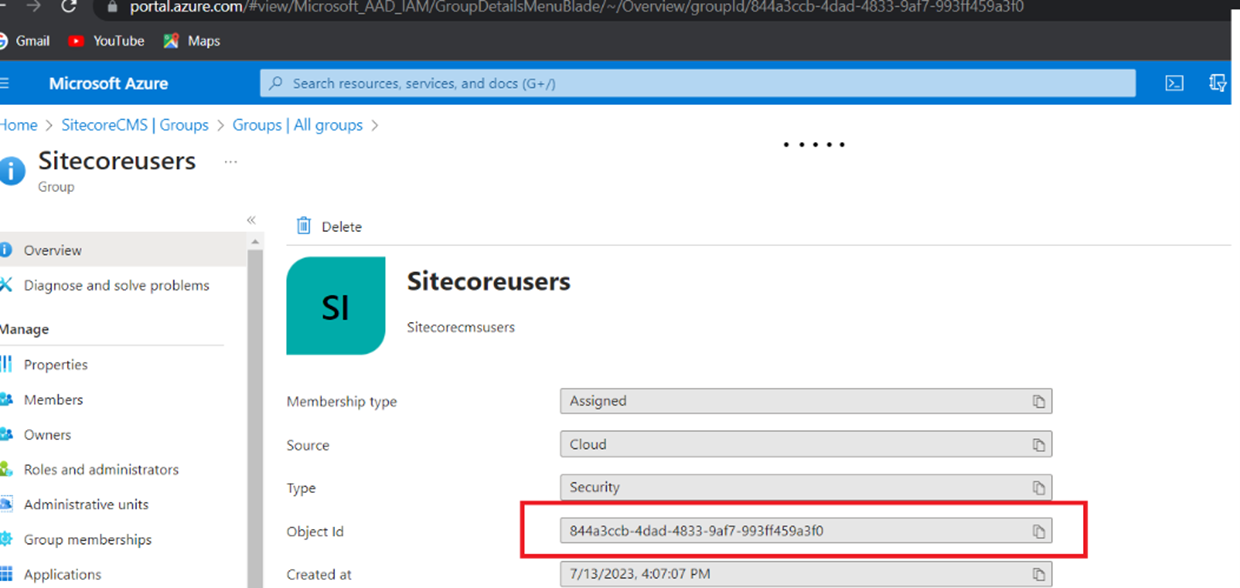Click the SI group avatar tile

(335, 305)
